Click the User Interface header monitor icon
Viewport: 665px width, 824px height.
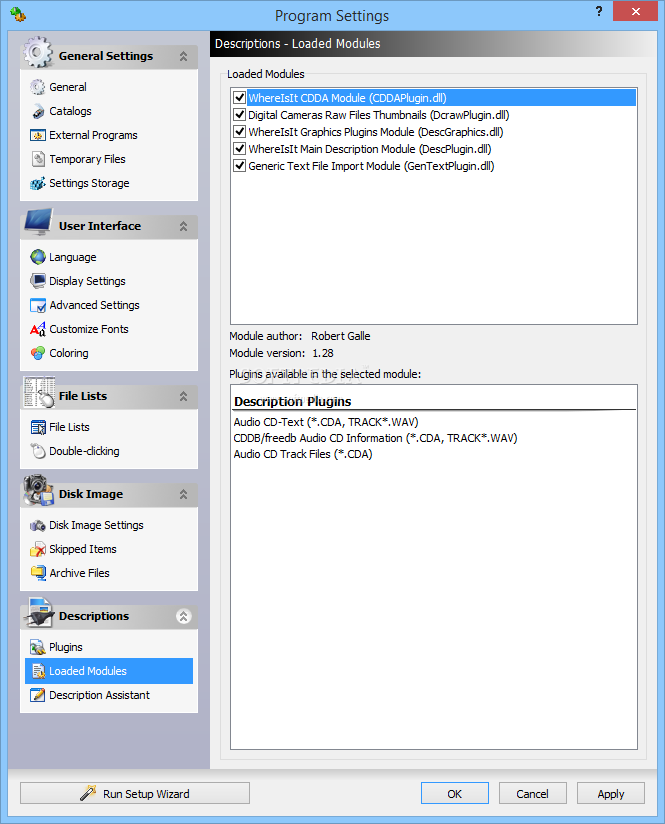pyautogui.click(x=37, y=223)
